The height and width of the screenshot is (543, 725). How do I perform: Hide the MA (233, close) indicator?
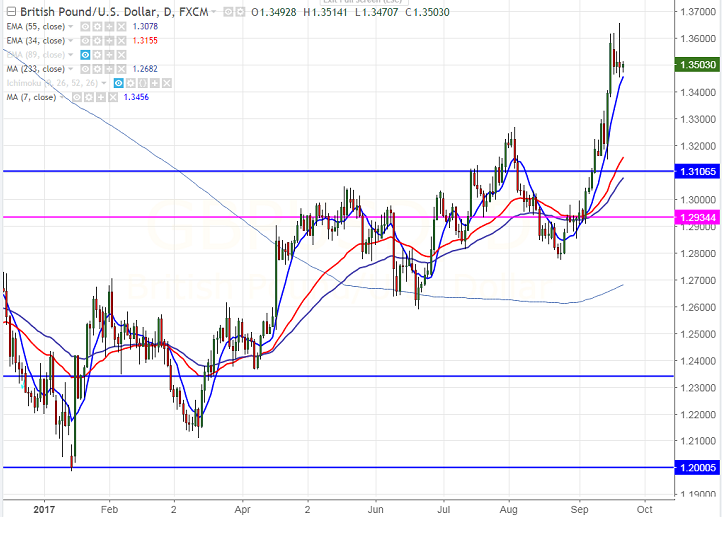[x=85, y=69]
